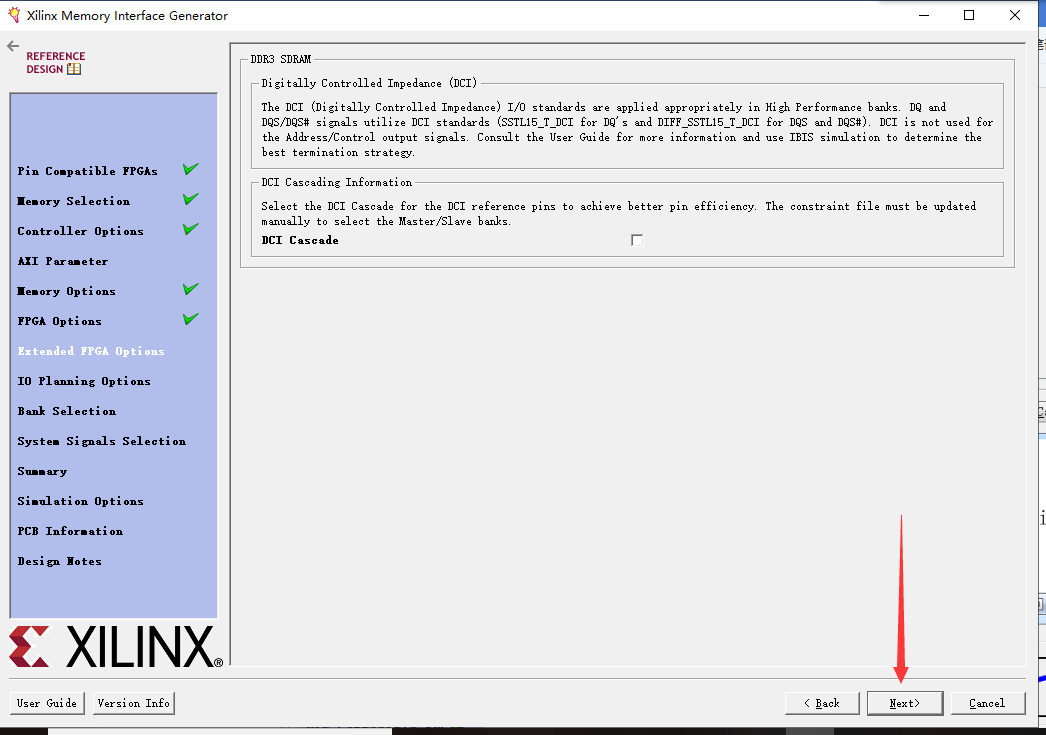
Task: Click the green checkmark beside Memory Options
Action: [x=189, y=289]
